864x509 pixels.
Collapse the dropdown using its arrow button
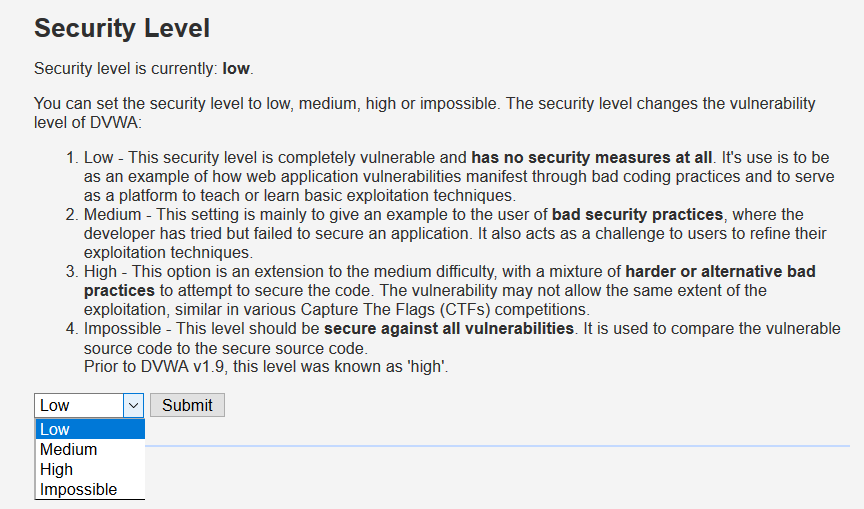[134, 405]
